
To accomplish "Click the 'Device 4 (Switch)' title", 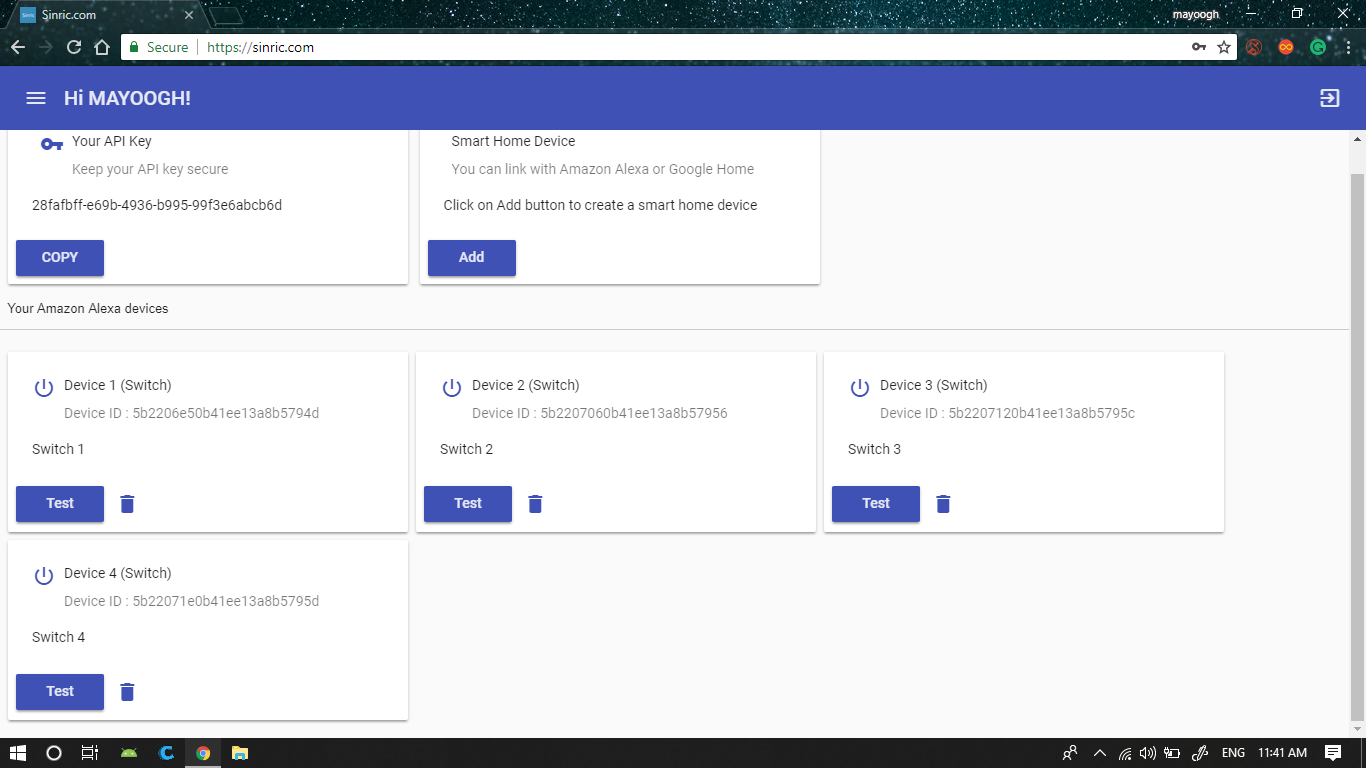I will (118, 573).
